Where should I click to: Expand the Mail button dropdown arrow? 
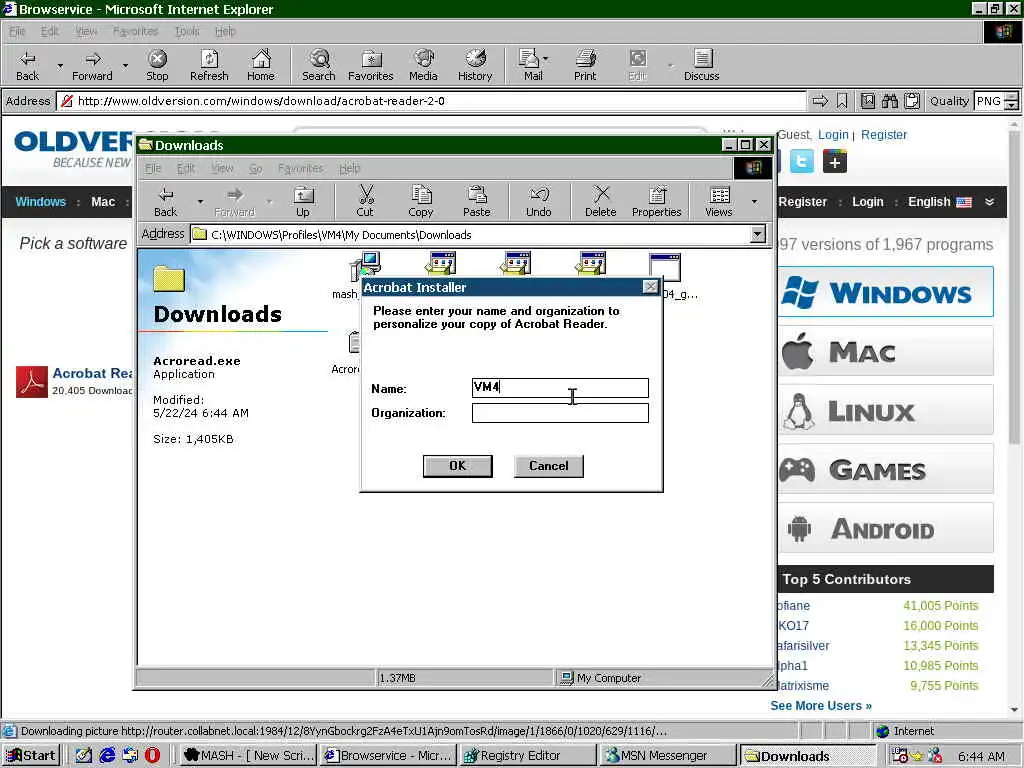(546, 59)
